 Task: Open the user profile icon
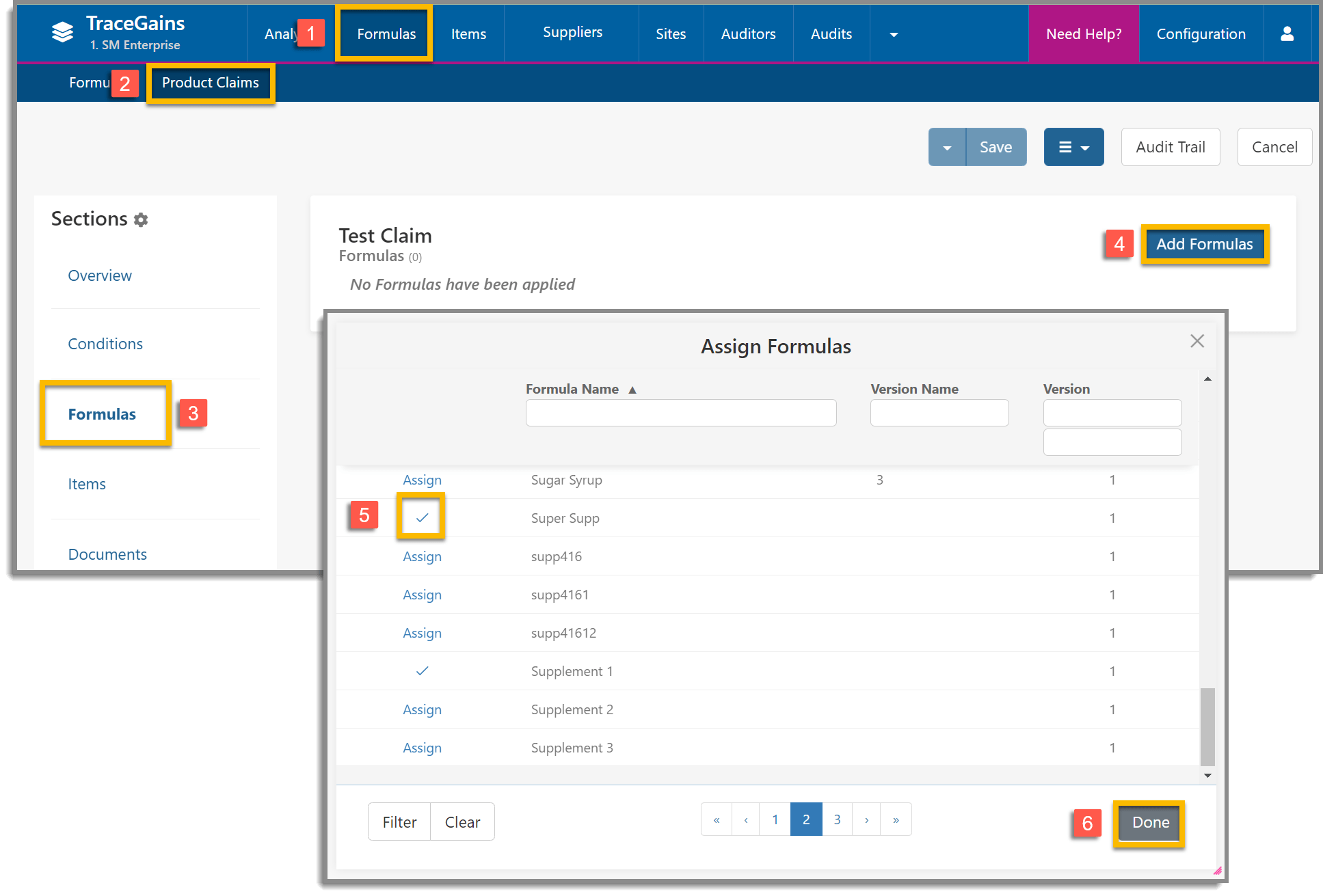point(1287,34)
